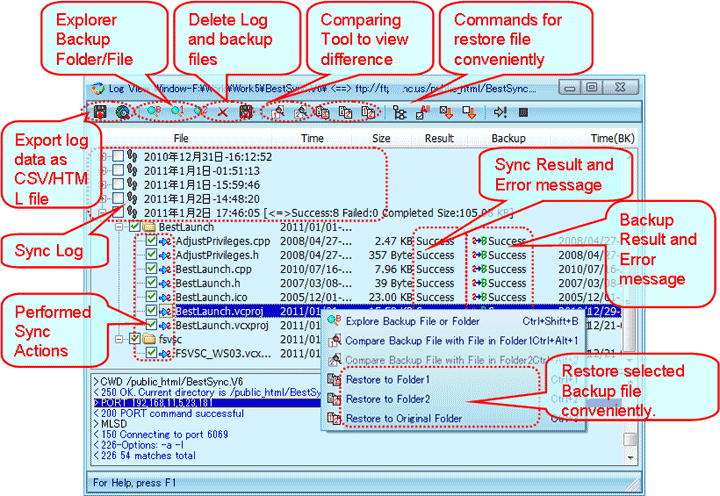The width and height of the screenshot is (720, 496).
Task: Sort by the Result column header
Action: coord(439,138)
